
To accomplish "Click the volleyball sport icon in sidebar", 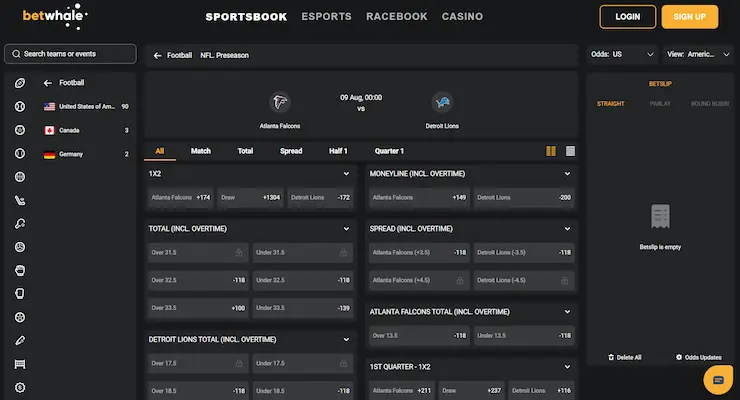I will point(20,247).
